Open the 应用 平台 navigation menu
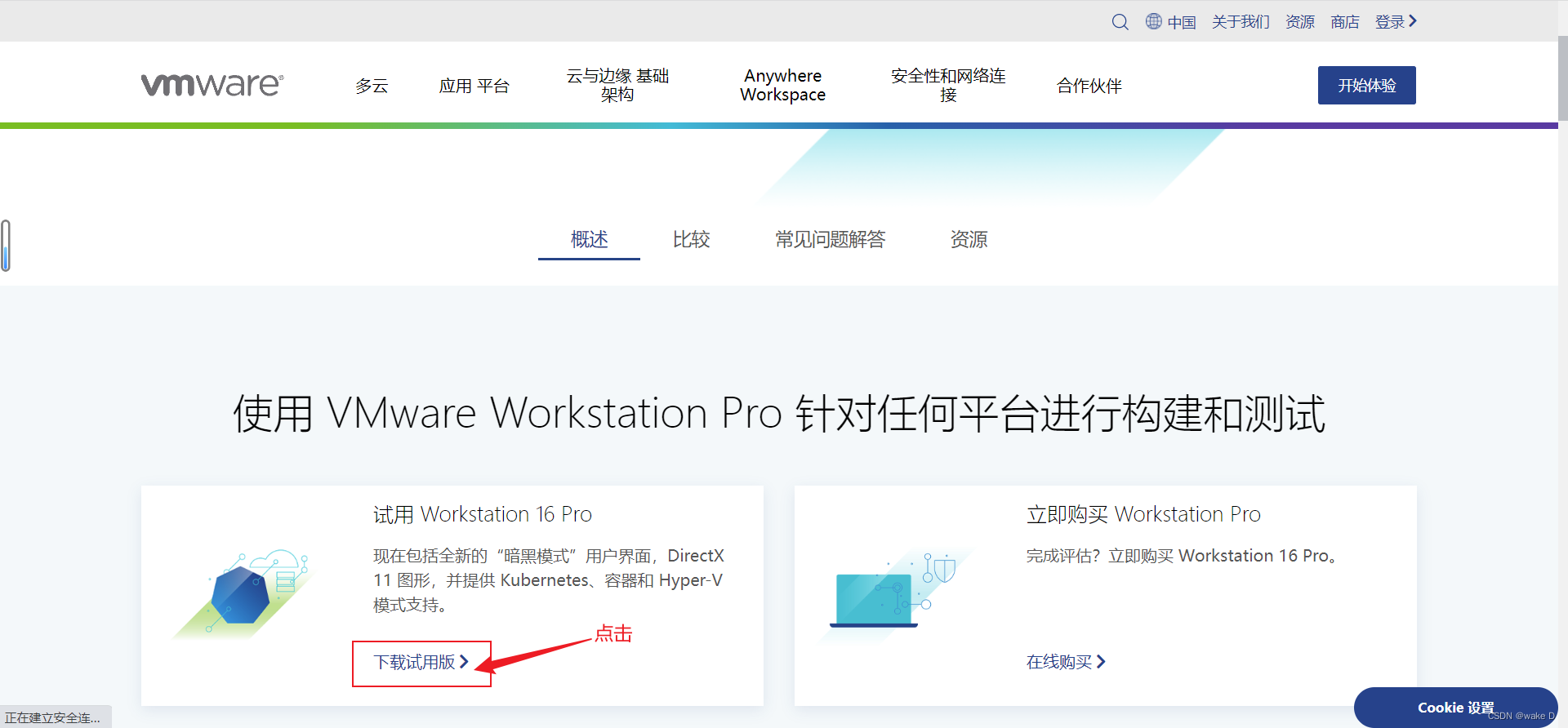Viewport: 1568px width, 728px height. coord(474,86)
